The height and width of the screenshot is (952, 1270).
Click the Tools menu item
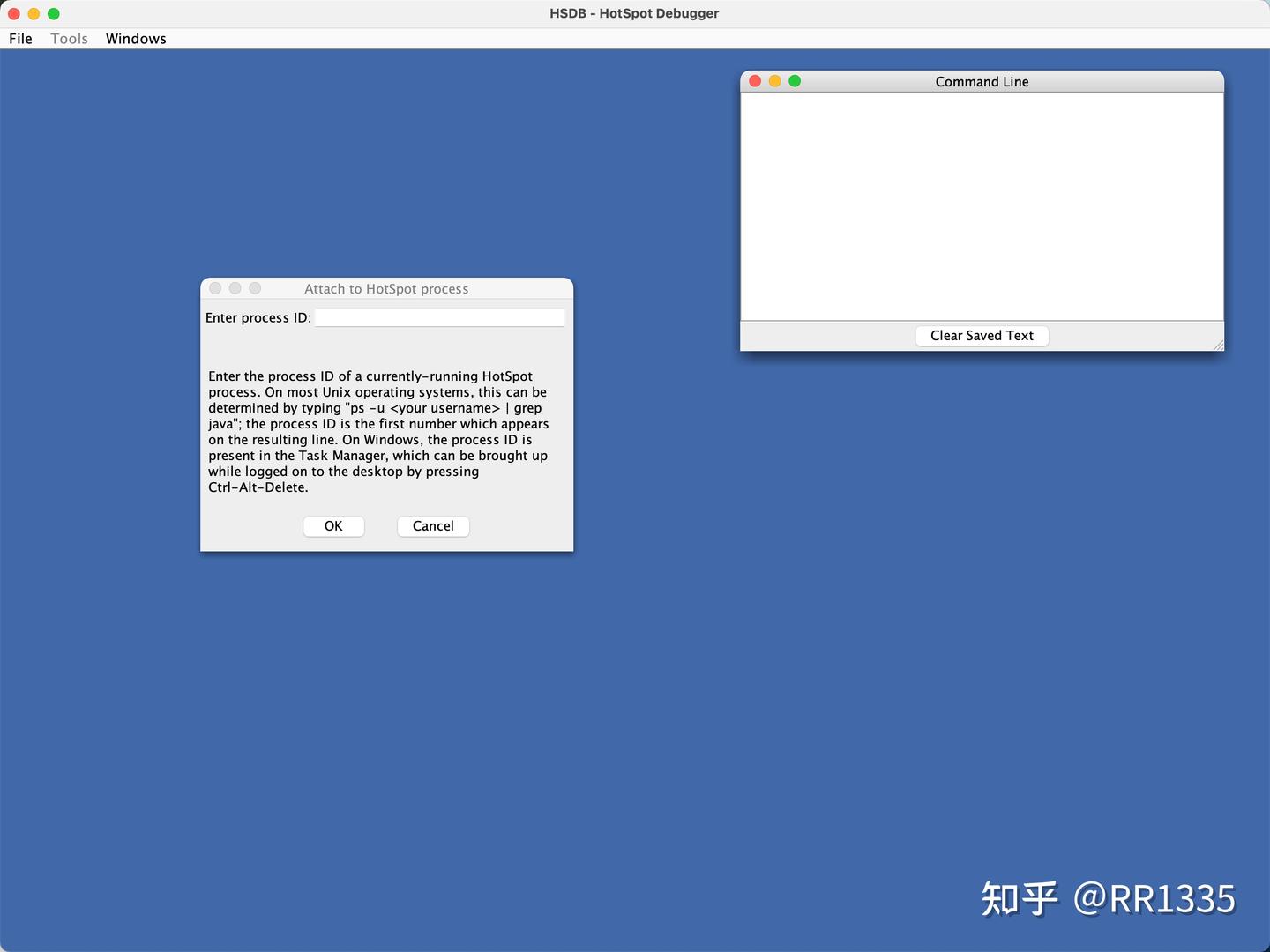tap(69, 38)
